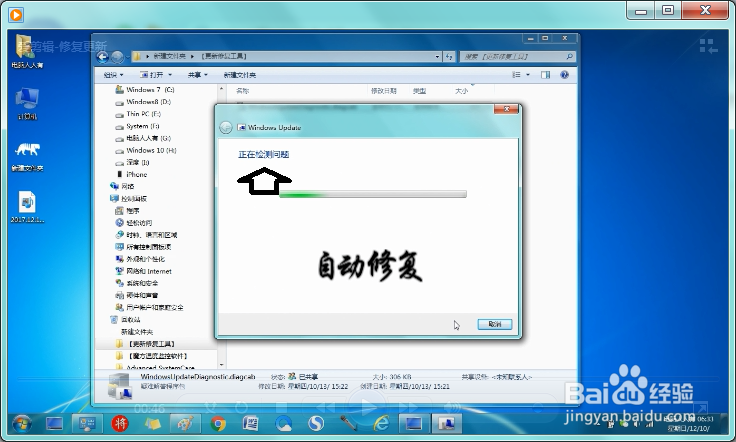Click the media player logo icon
The width and height of the screenshot is (736, 442).
pyautogui.click(x=15, y=15)
